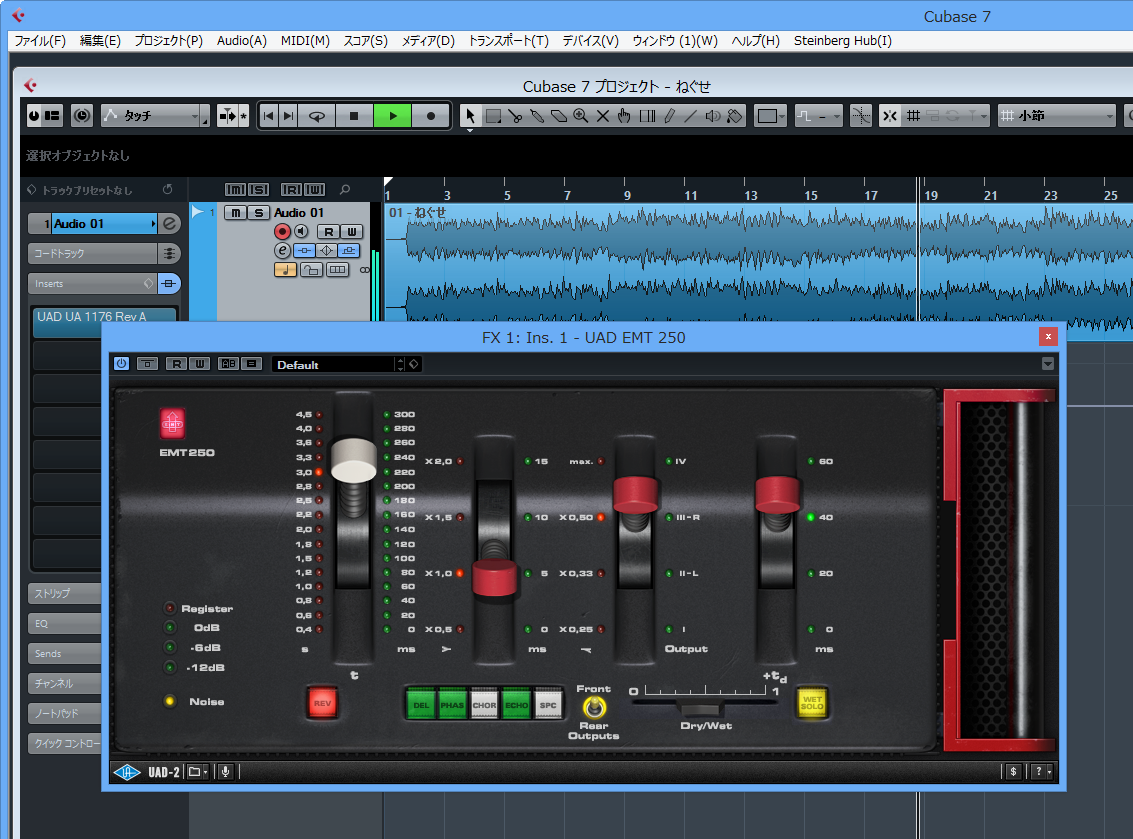Open the plugin window options arrow menu
Viewport: 1133px width, 839px height.
(x=1048, y=363)
